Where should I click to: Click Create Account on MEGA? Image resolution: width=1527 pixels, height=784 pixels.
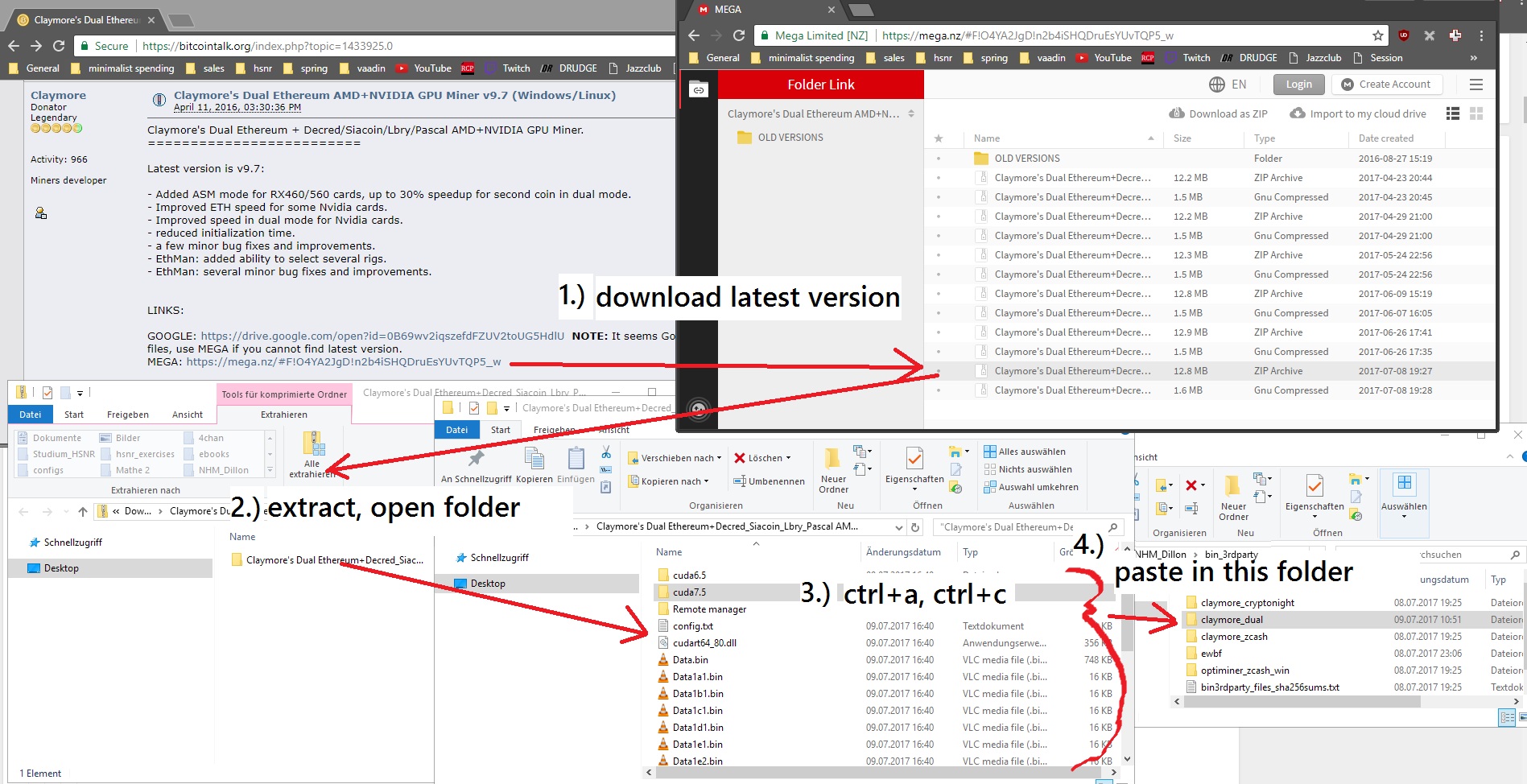pyautogui.click(x=1386, y=85)
